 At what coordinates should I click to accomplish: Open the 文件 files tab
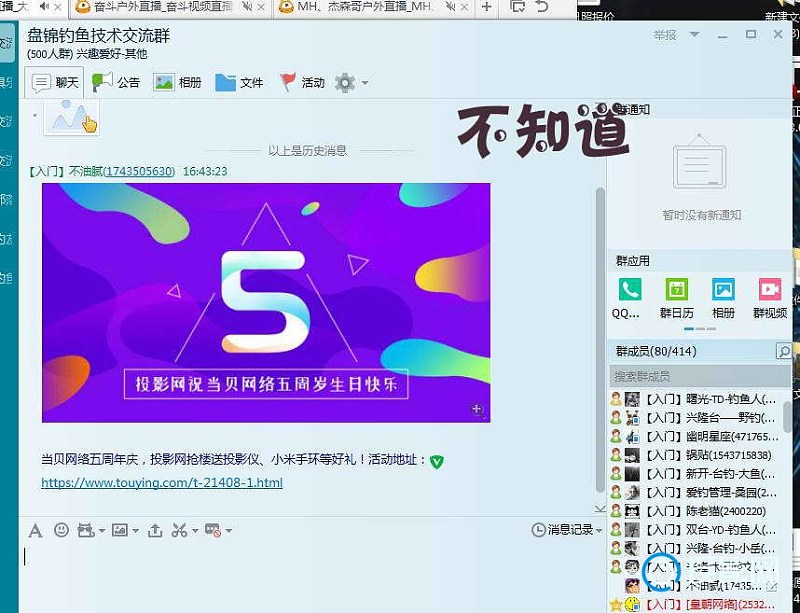tap(239, 82)
